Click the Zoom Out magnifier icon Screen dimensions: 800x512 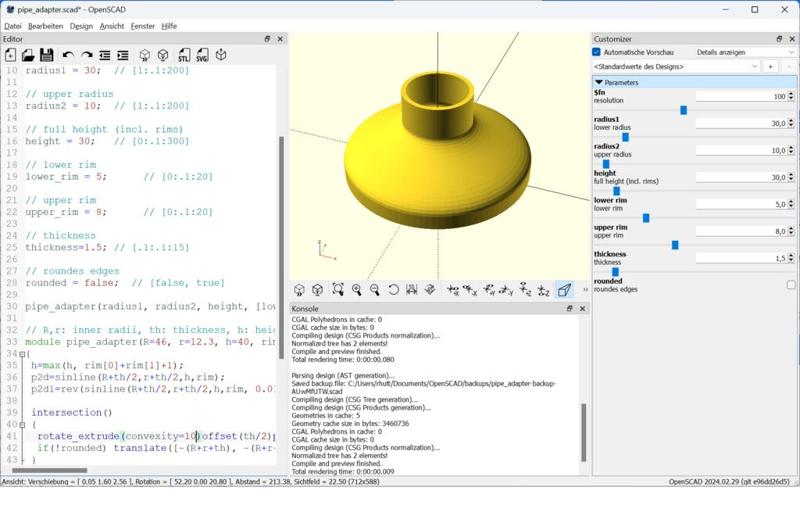point(374,290)
